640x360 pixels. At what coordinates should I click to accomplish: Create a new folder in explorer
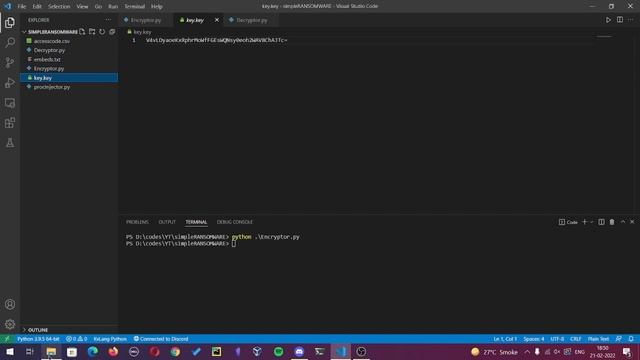(92, 32)
